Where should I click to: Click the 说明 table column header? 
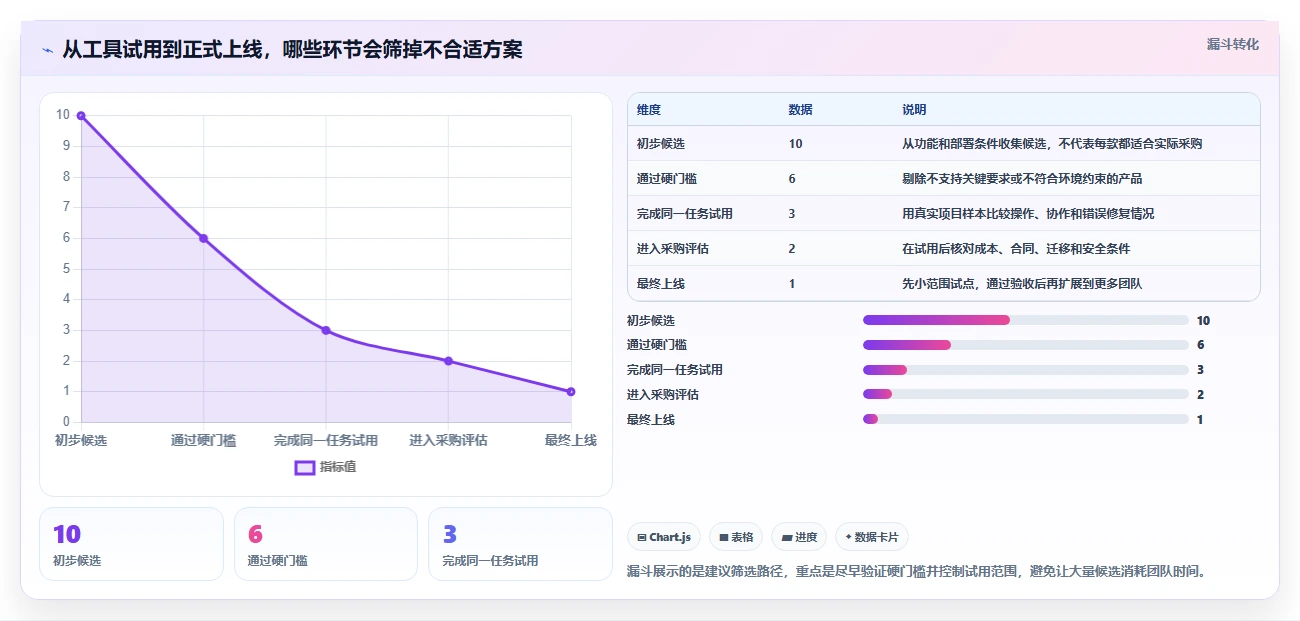click(914, 110)
